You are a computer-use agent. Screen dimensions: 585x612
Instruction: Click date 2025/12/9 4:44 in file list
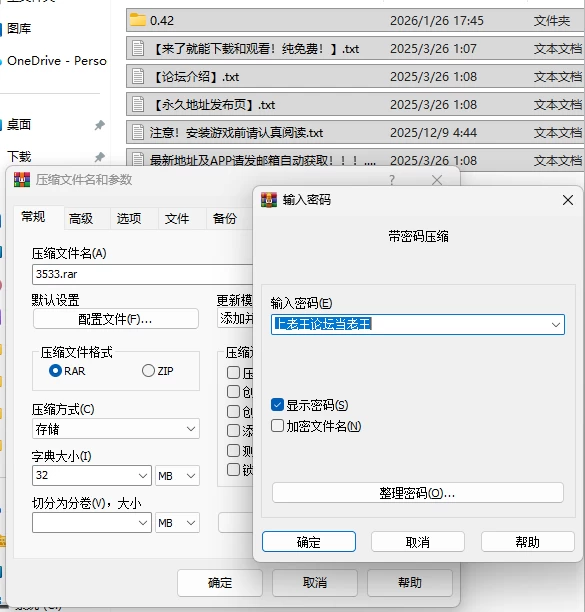pos(433,133)
